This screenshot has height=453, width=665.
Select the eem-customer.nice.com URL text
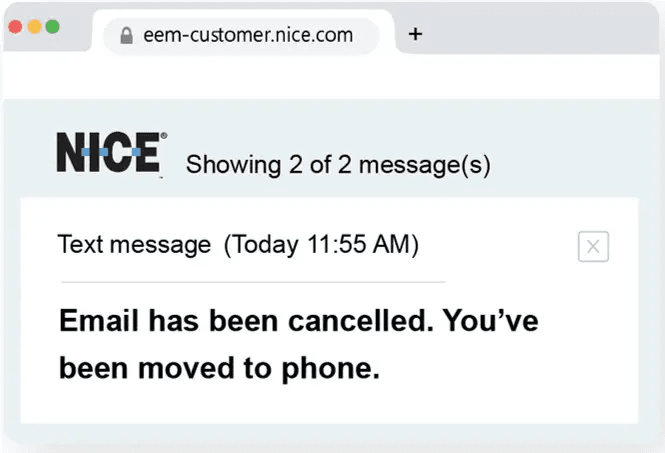248,35
